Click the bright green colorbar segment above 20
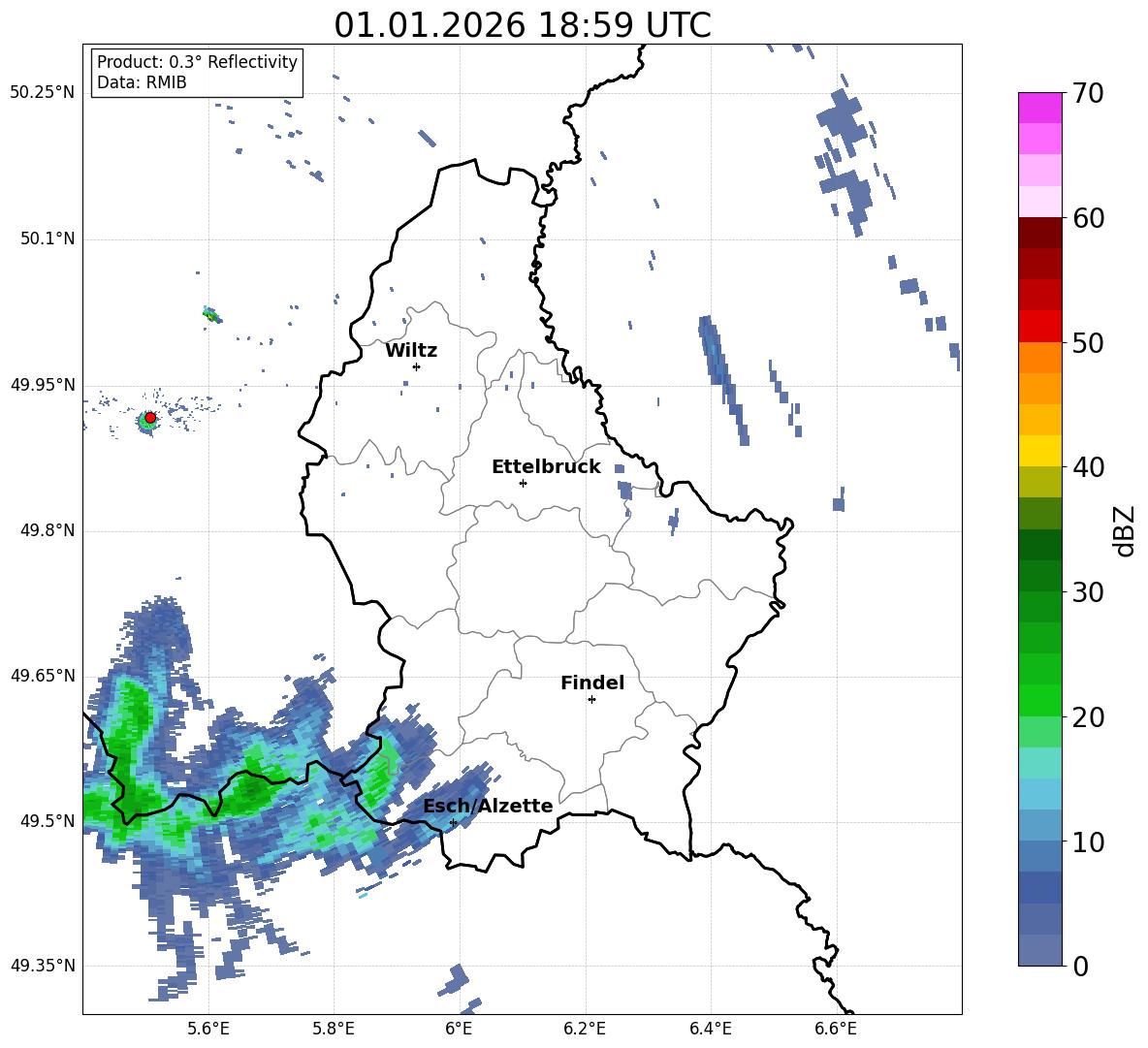Screen dimensions: 1148x1048 pos(1039,700)
